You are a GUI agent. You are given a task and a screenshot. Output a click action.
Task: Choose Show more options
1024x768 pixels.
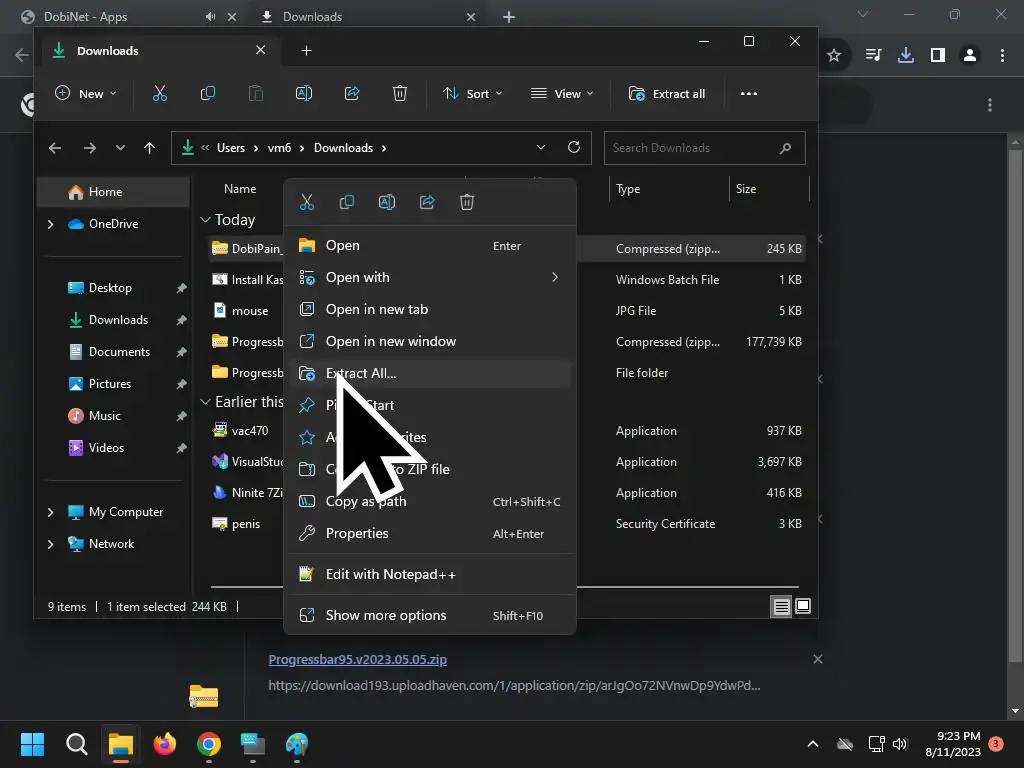[x=430, y=616]
